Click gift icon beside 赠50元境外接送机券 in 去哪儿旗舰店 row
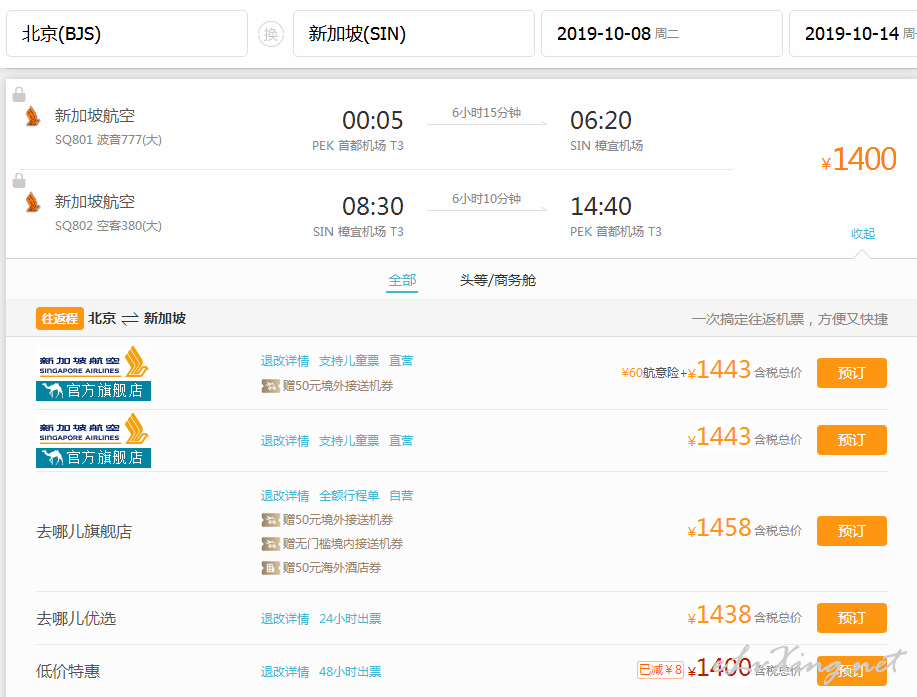The width and height of the screenshot is (917, 697). pyautogui.click(x=270, y=520)
